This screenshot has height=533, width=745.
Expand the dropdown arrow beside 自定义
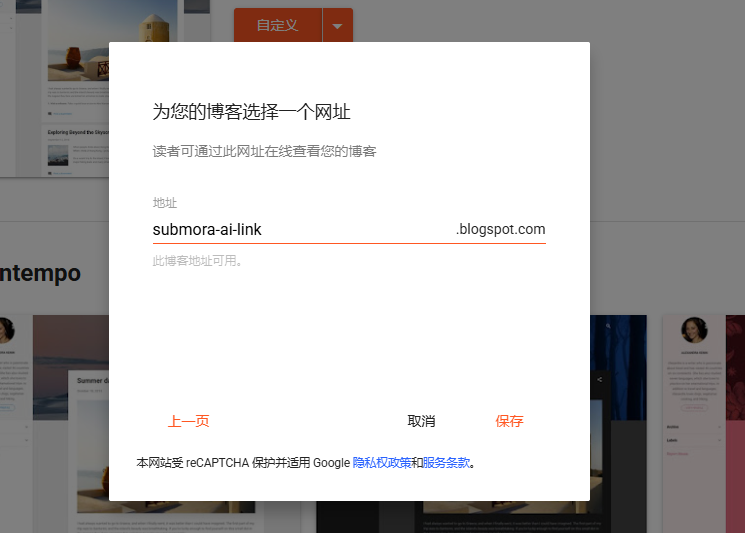(338, 26)
